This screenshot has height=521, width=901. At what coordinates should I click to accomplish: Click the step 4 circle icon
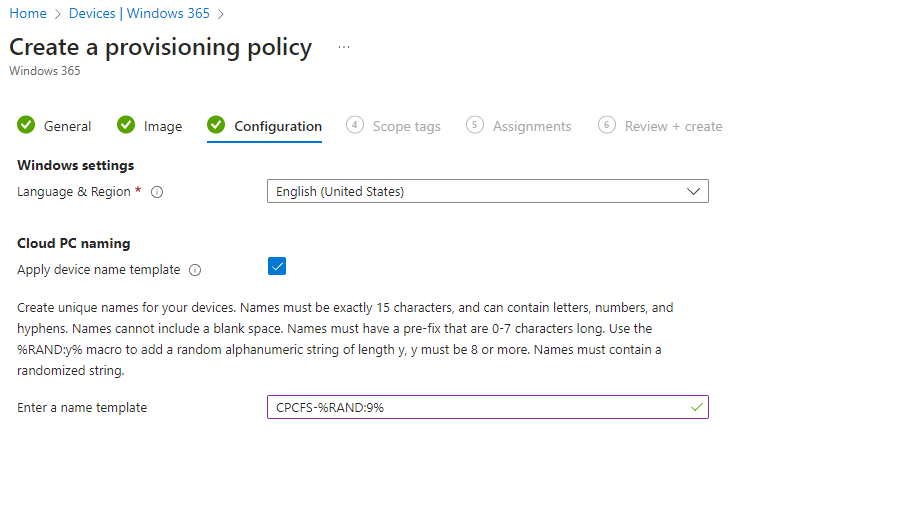(x=354, y=125)
